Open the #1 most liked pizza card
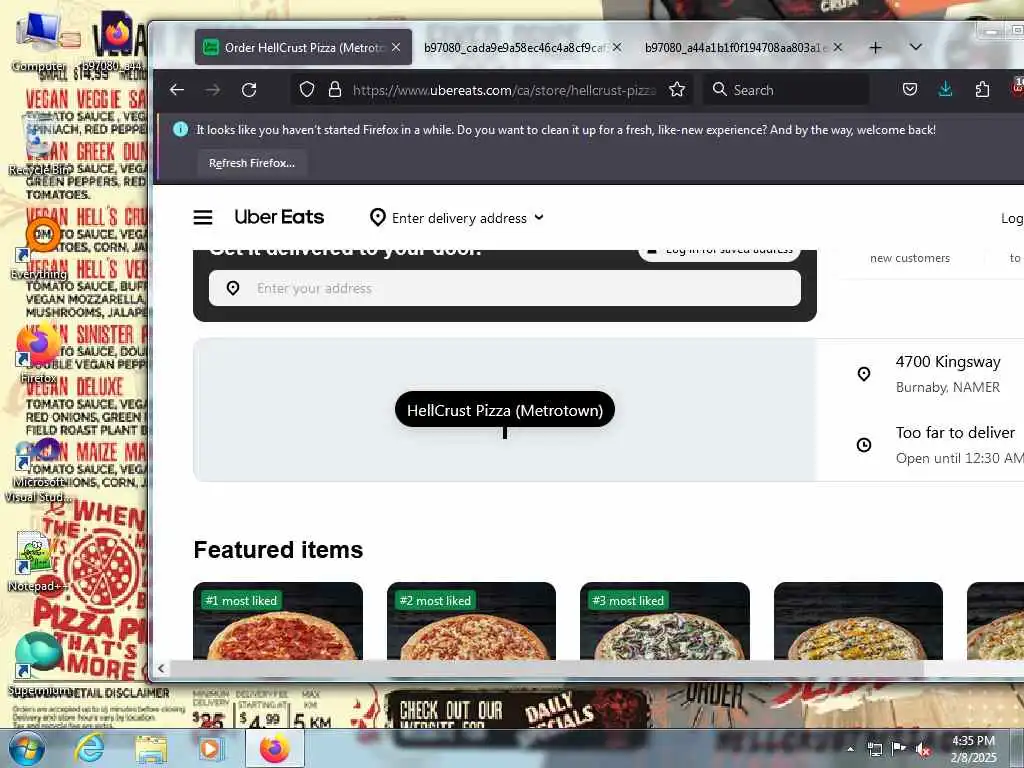This screenshot has height=768, width=1024. pos(278,621)
